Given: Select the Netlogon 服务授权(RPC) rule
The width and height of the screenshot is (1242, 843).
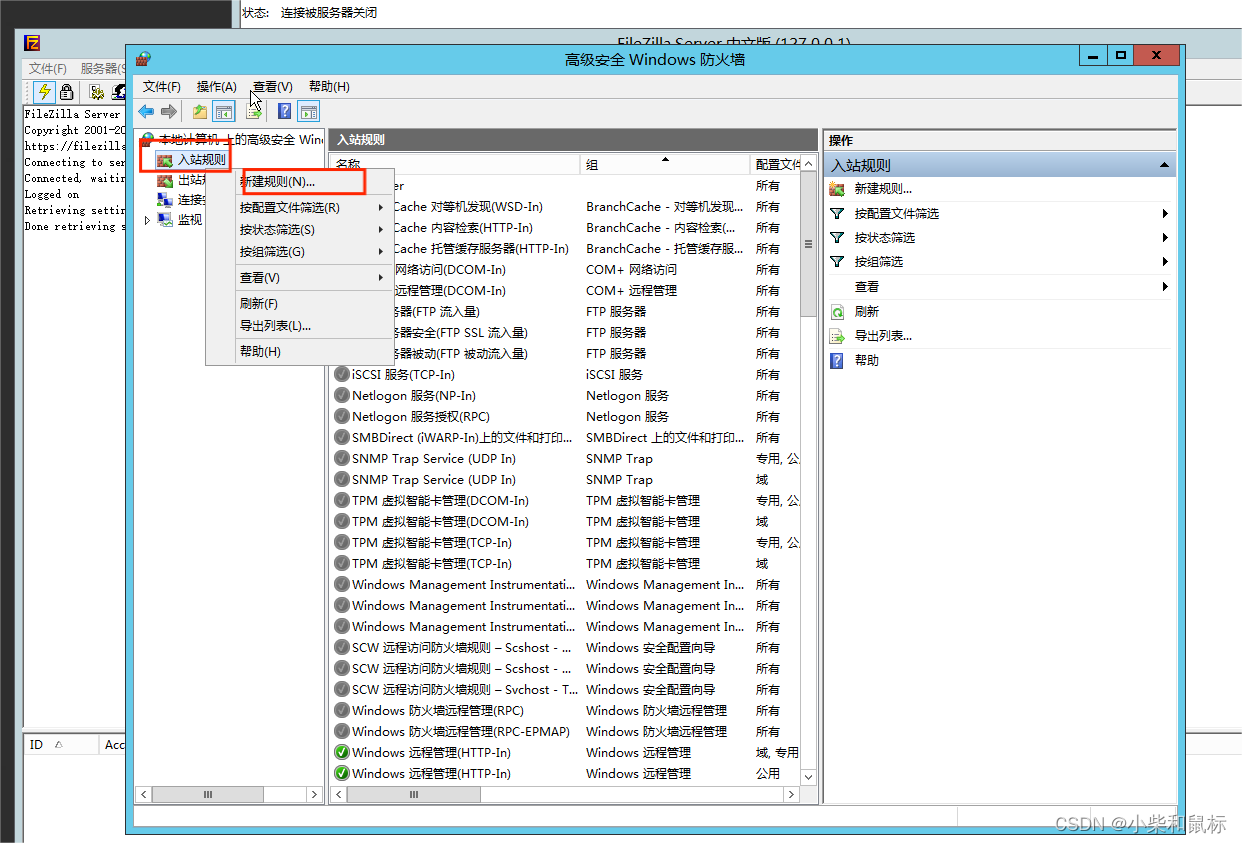Looking at the screenshot, I should tap(567, 417).
